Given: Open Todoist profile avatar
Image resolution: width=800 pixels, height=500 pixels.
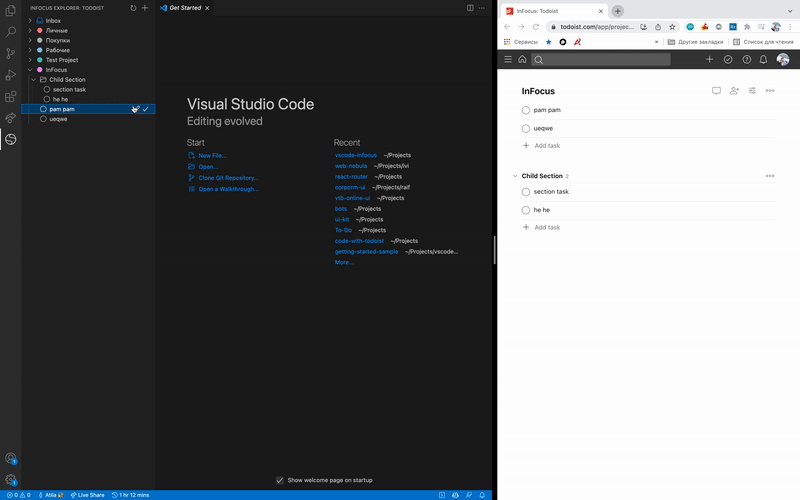Looking at the screenshot, I should (x=783, y=59).
